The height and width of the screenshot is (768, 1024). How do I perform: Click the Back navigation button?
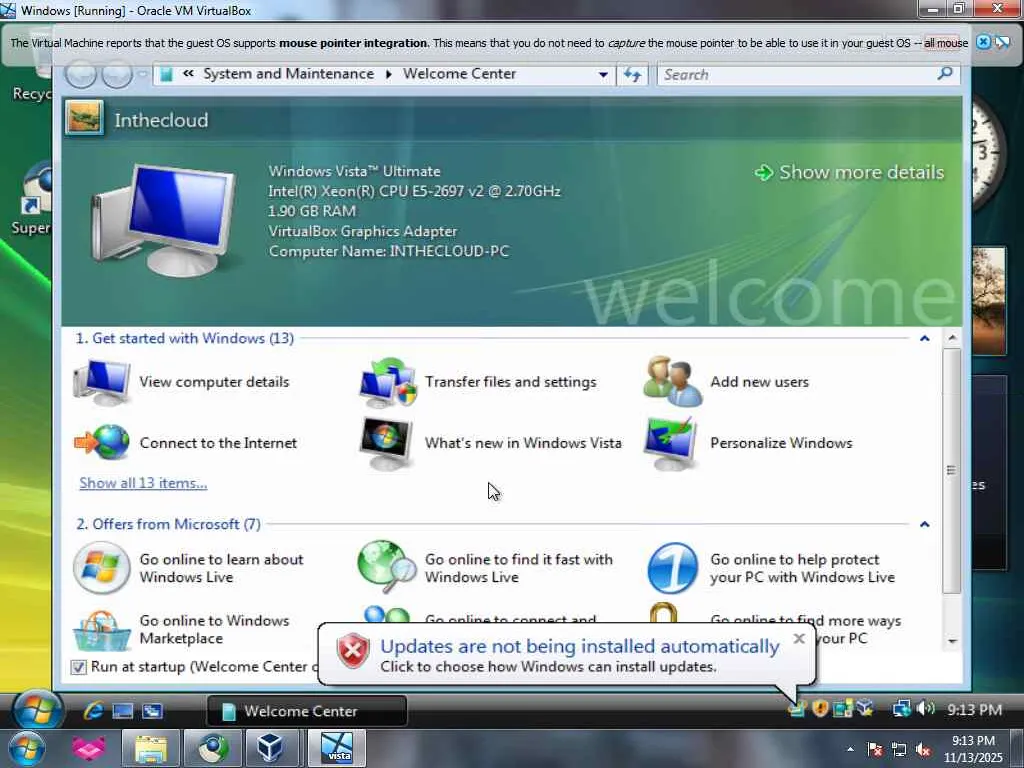[81, 74]
